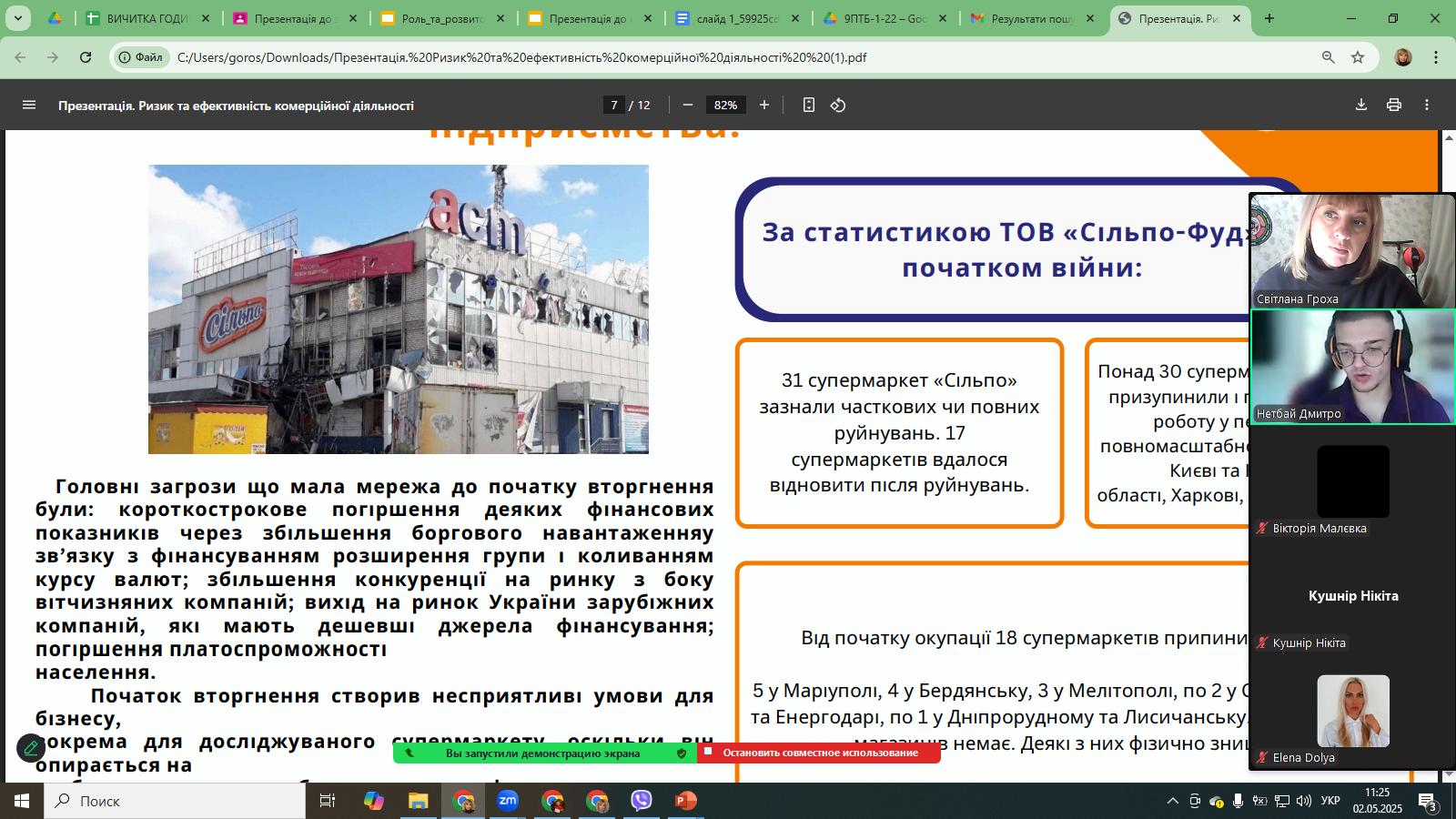Select Вікторія Малєвка participant tile
Image resolution: width=1456 pixels, height=819 pixels.
point(1352,481)
